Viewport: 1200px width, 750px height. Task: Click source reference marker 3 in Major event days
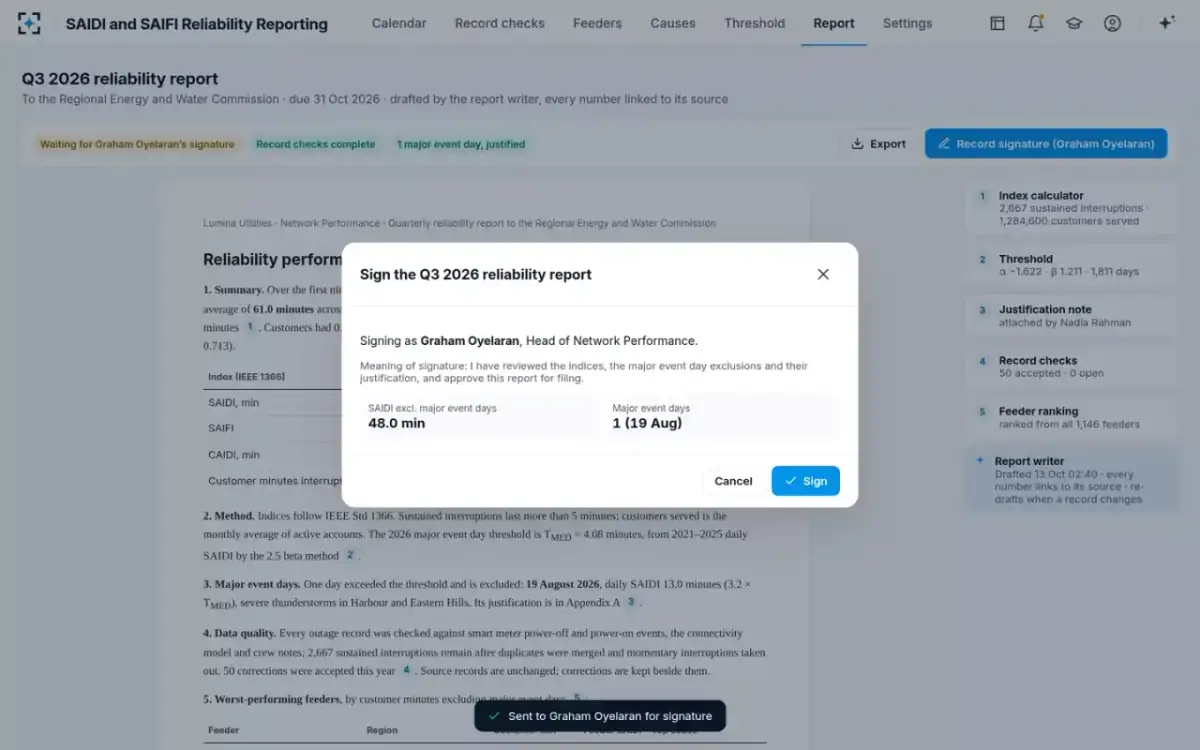[x=631, y=602]
